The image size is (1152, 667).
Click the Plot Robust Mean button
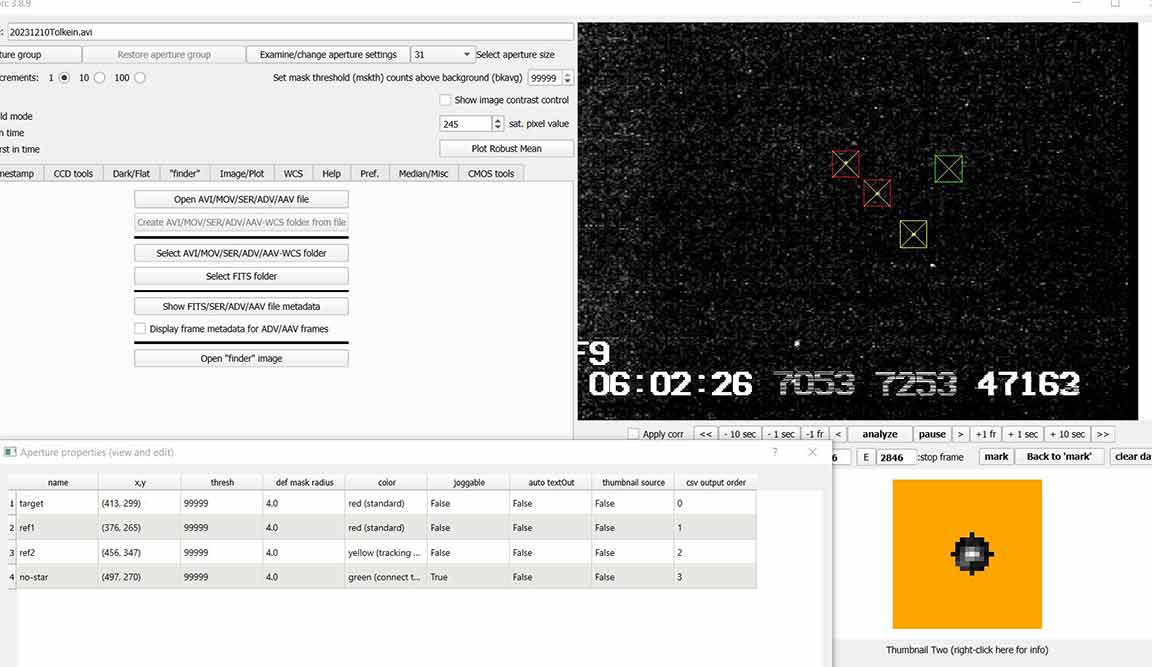(x=506, y=148)
